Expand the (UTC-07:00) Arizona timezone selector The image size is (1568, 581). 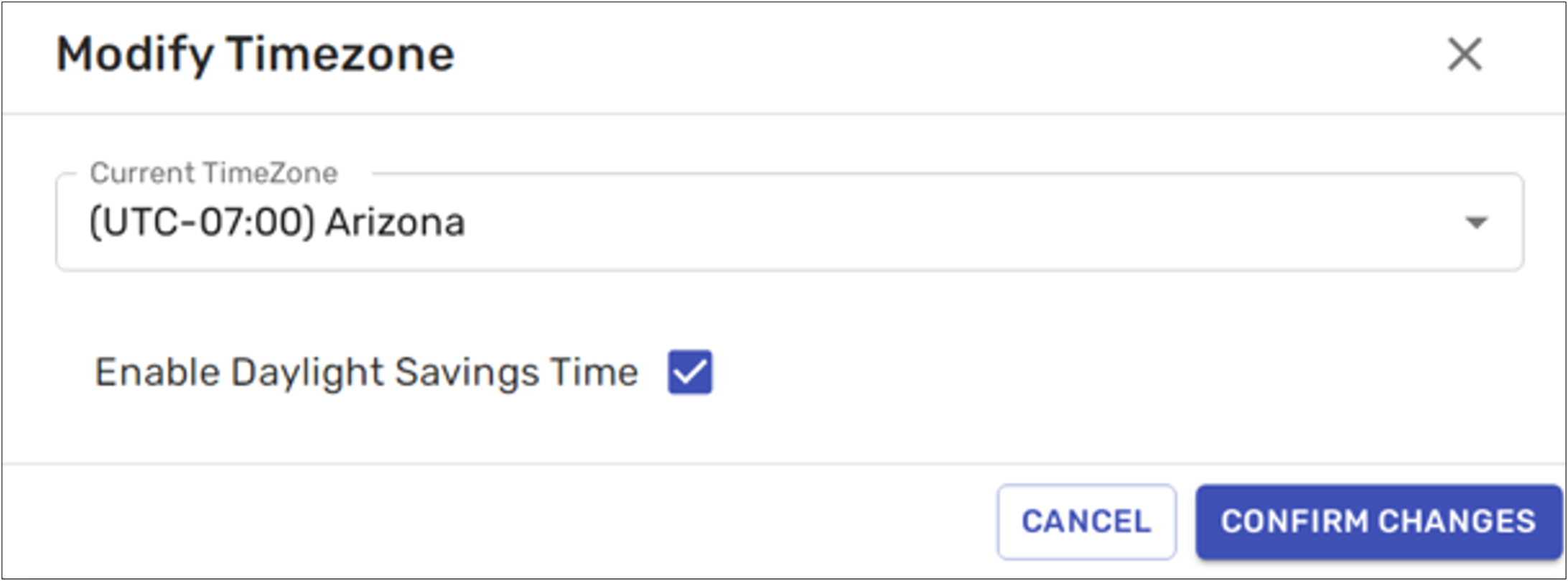pos(788,222)
